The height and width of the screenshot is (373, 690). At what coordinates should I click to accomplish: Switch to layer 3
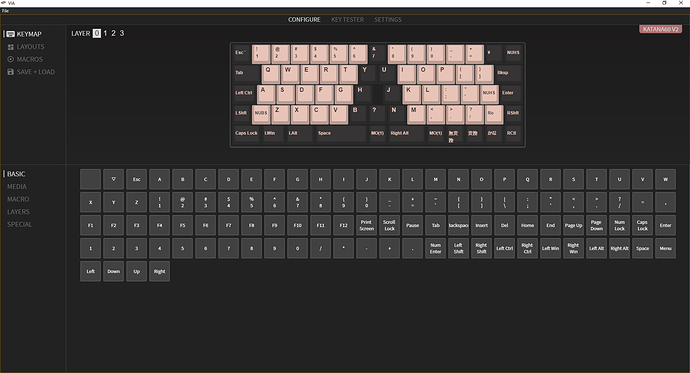(122, 33)
